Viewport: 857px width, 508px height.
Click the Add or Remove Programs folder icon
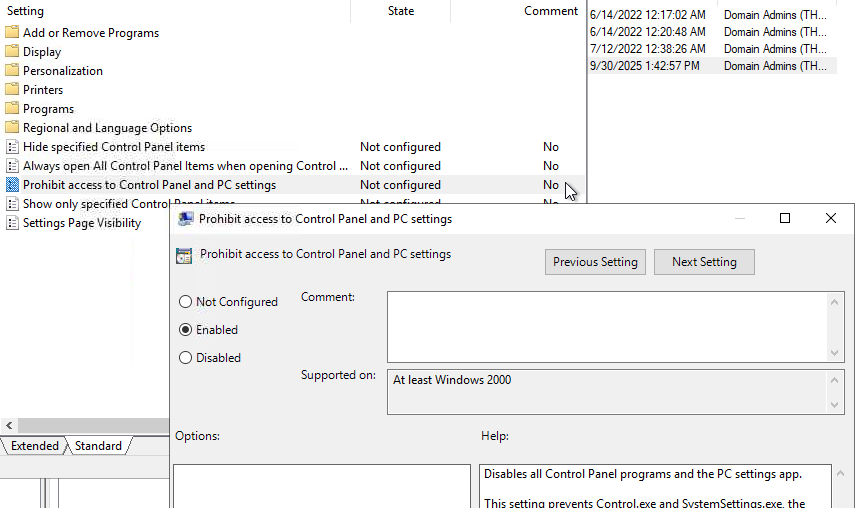(x=12, y=33)
